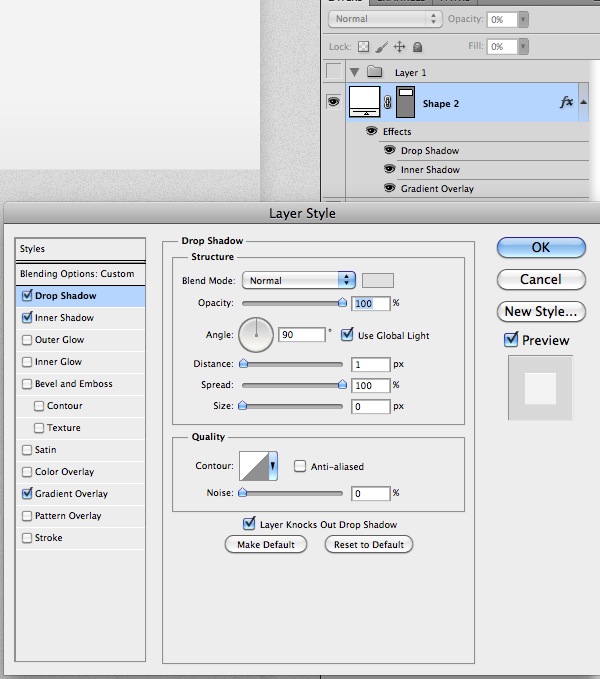Click lock position move icon

coord(400,47)
